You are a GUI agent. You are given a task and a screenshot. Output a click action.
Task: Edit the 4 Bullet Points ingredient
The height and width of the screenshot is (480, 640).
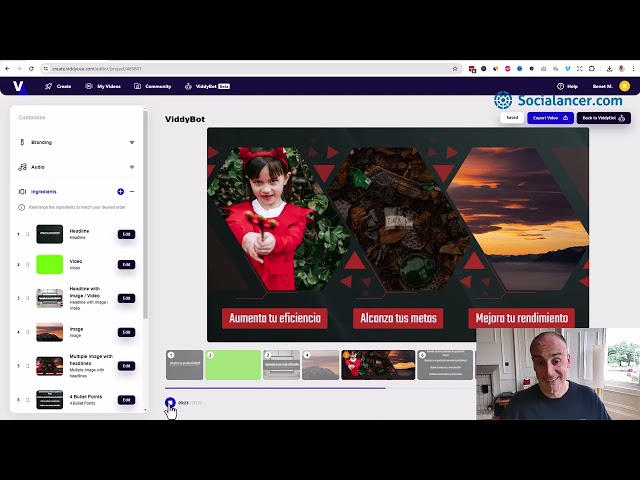coord(127,400)
